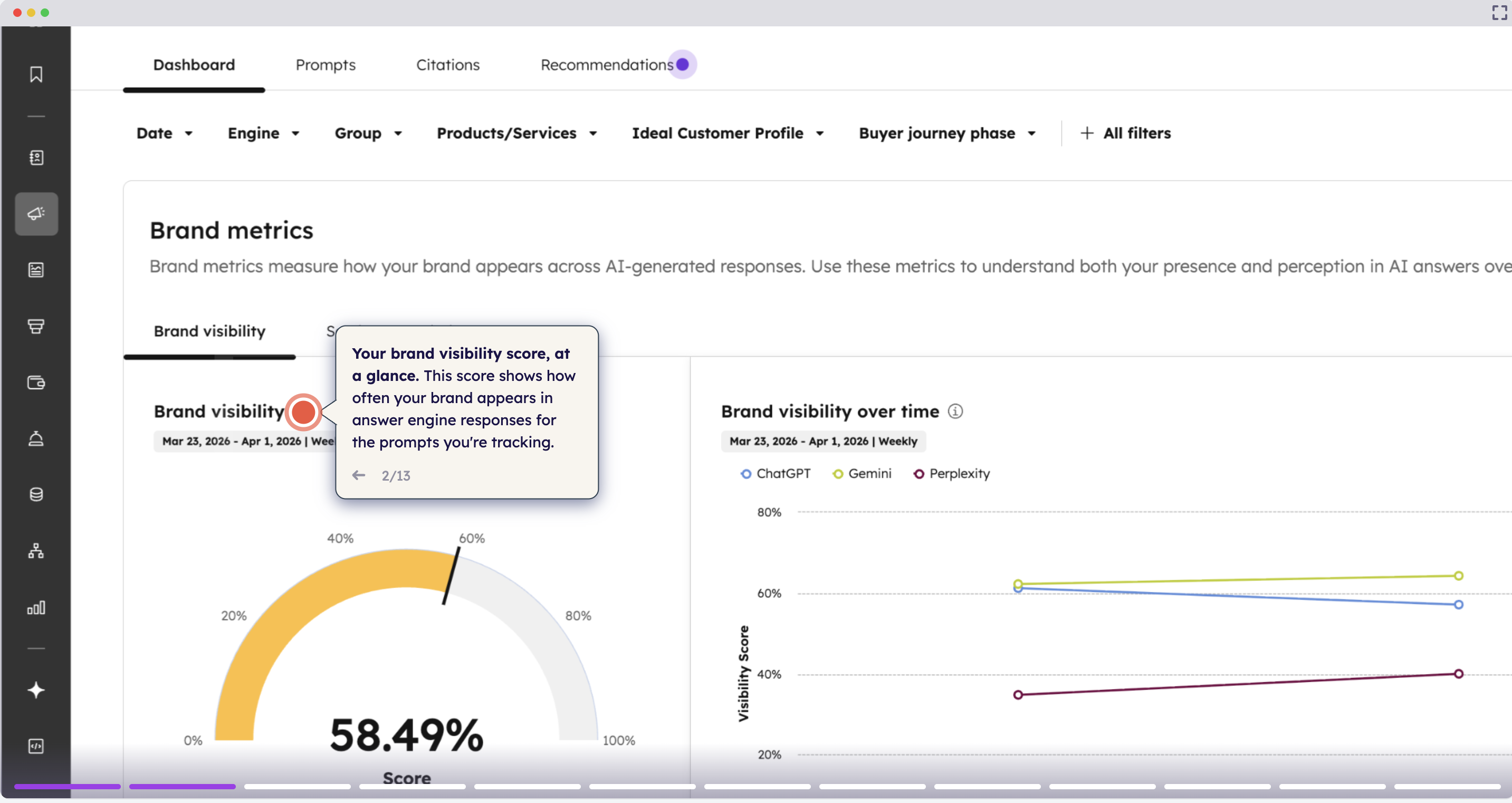
Task: Click the date chip under Brand visibility over time
Action: (824, 442)
